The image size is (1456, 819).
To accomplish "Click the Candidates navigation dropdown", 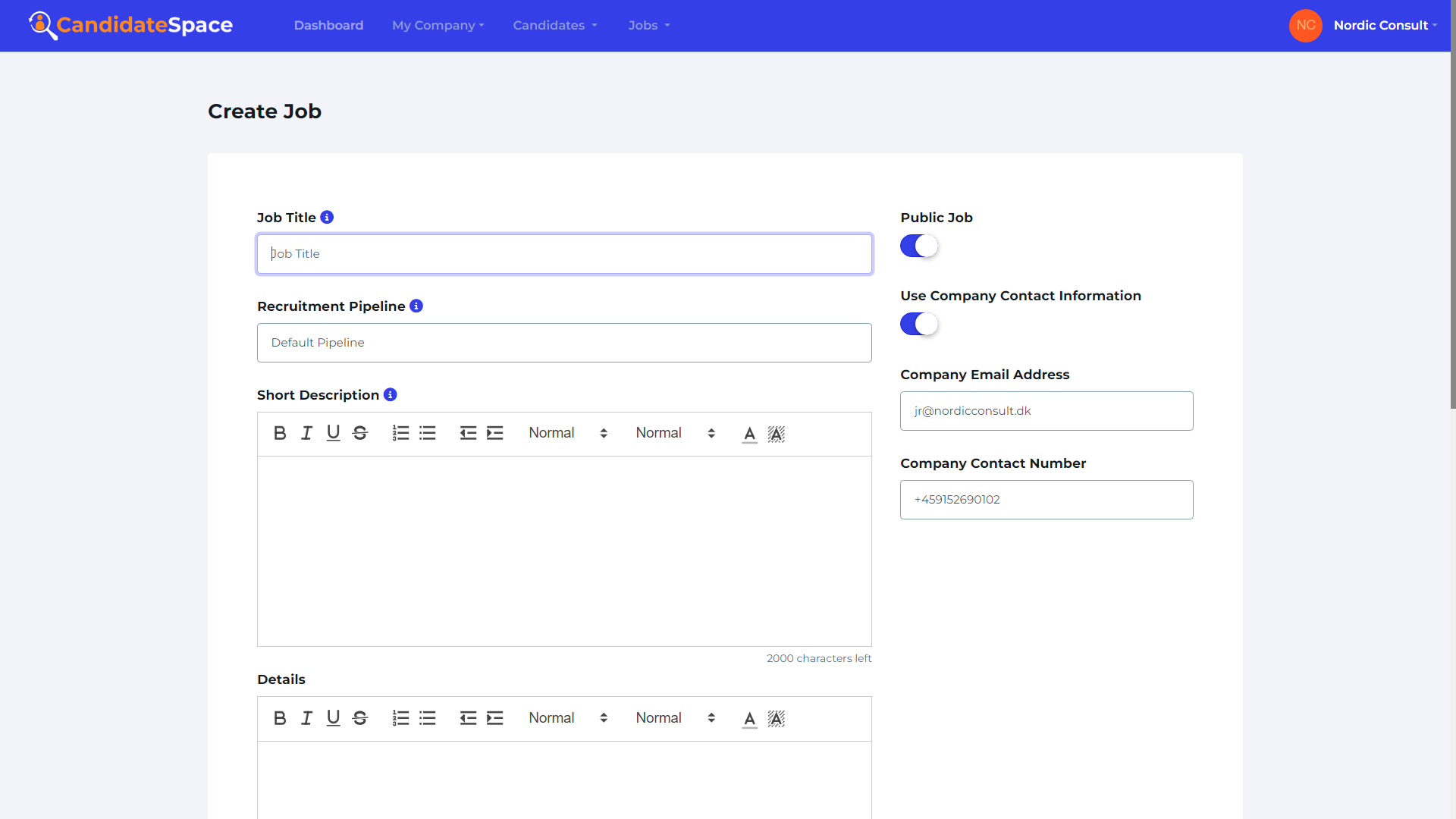I will click(x=555, y=26).
